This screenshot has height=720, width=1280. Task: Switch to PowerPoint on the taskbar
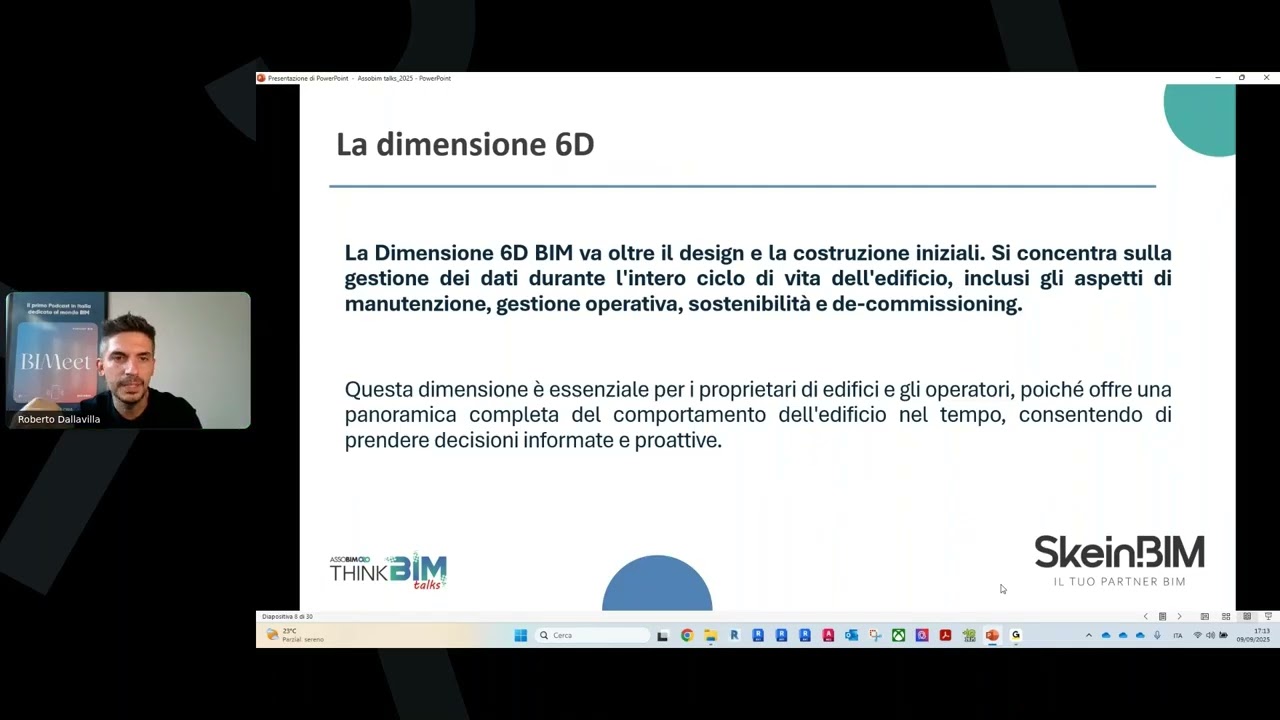[992, 635]
